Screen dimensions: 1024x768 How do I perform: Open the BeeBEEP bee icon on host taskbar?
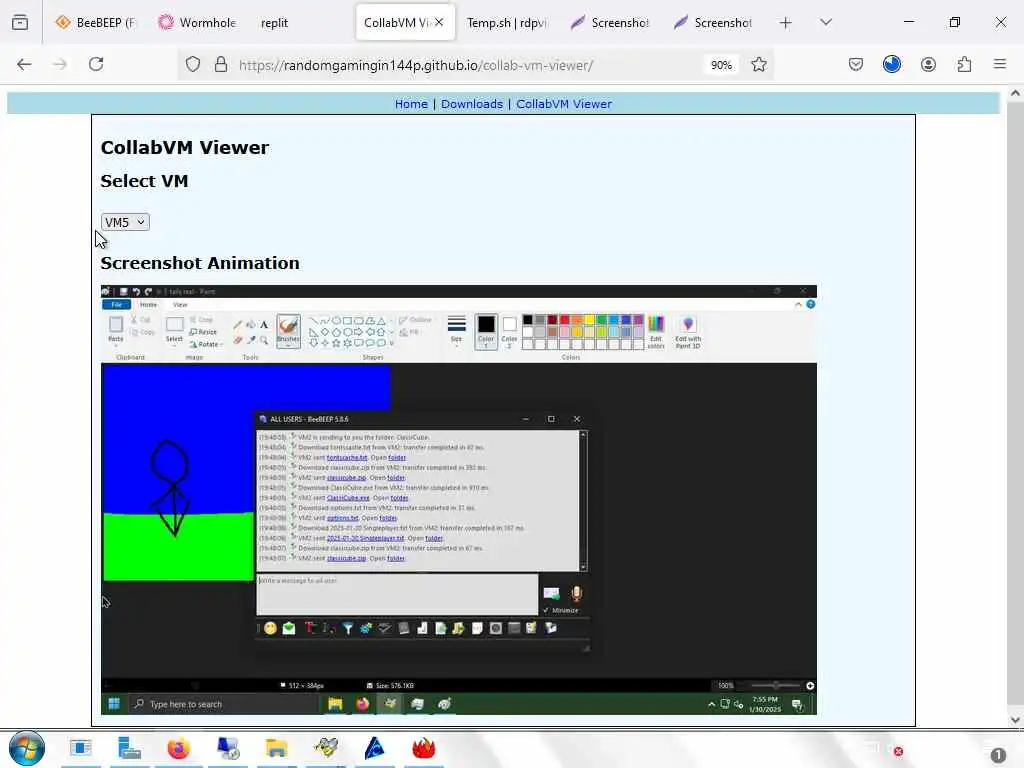(x=325, y=748)
